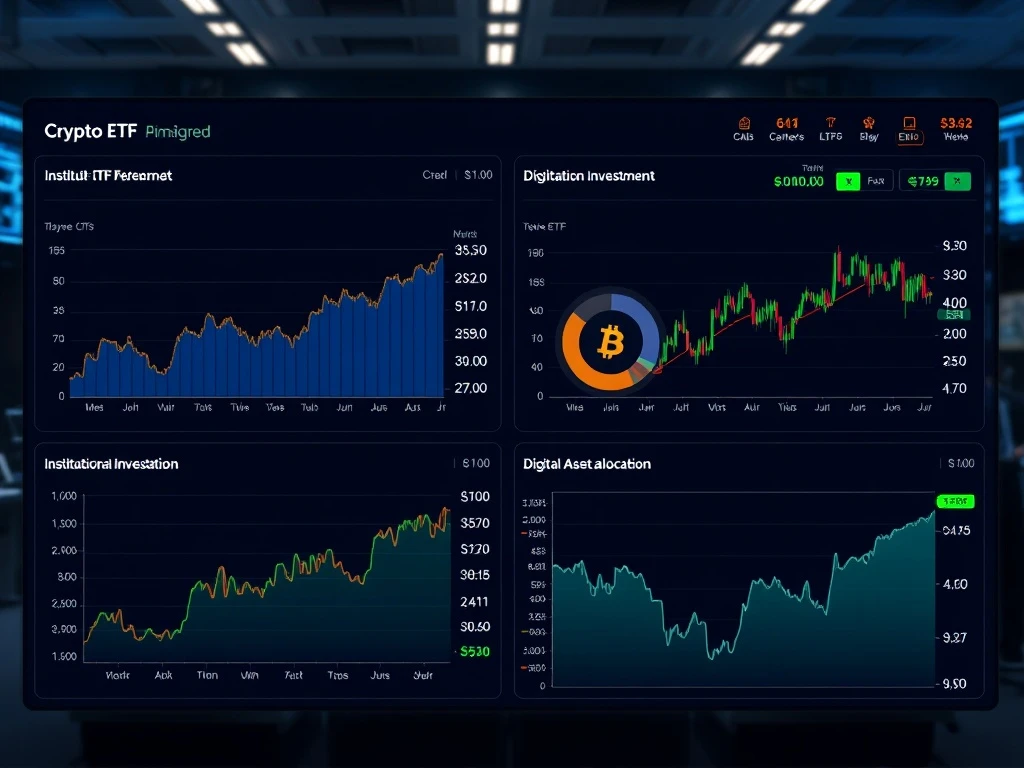Click the Tlayee CTS chart label
This screenshot has height=768, width=1024.
(69, 227)
